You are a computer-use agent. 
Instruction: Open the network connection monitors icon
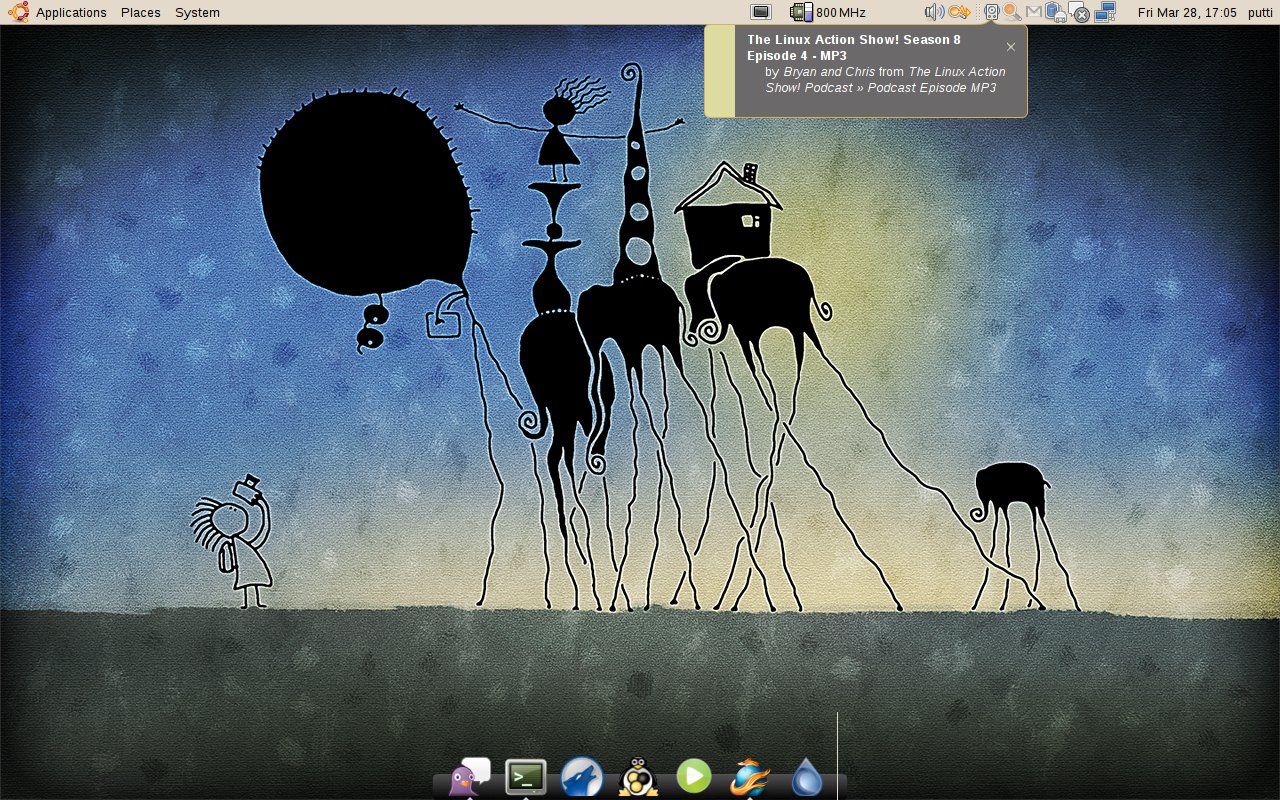tap(1104, 12)
